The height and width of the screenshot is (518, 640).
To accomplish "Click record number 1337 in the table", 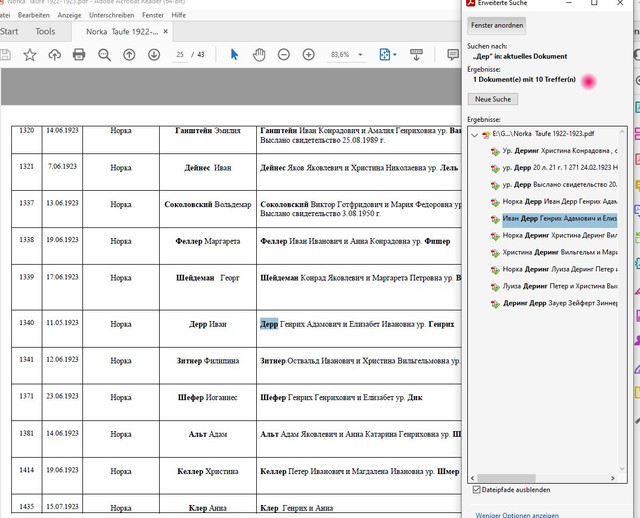I will 27,203.
